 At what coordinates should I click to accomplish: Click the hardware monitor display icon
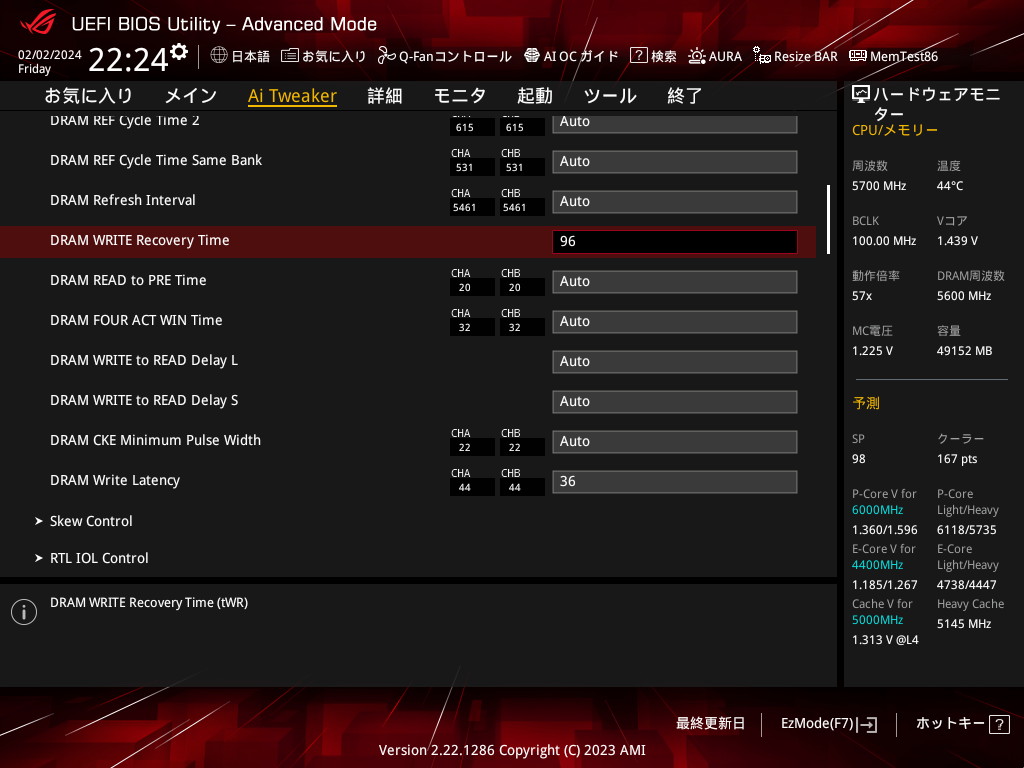pos(861,95)
